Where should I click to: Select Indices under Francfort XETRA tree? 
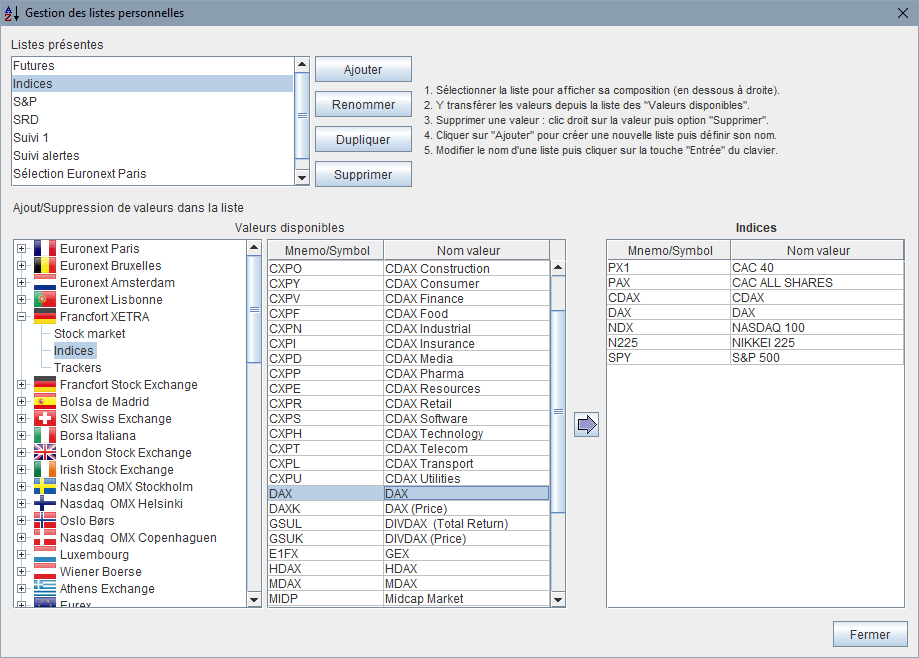tap(74, 350)
